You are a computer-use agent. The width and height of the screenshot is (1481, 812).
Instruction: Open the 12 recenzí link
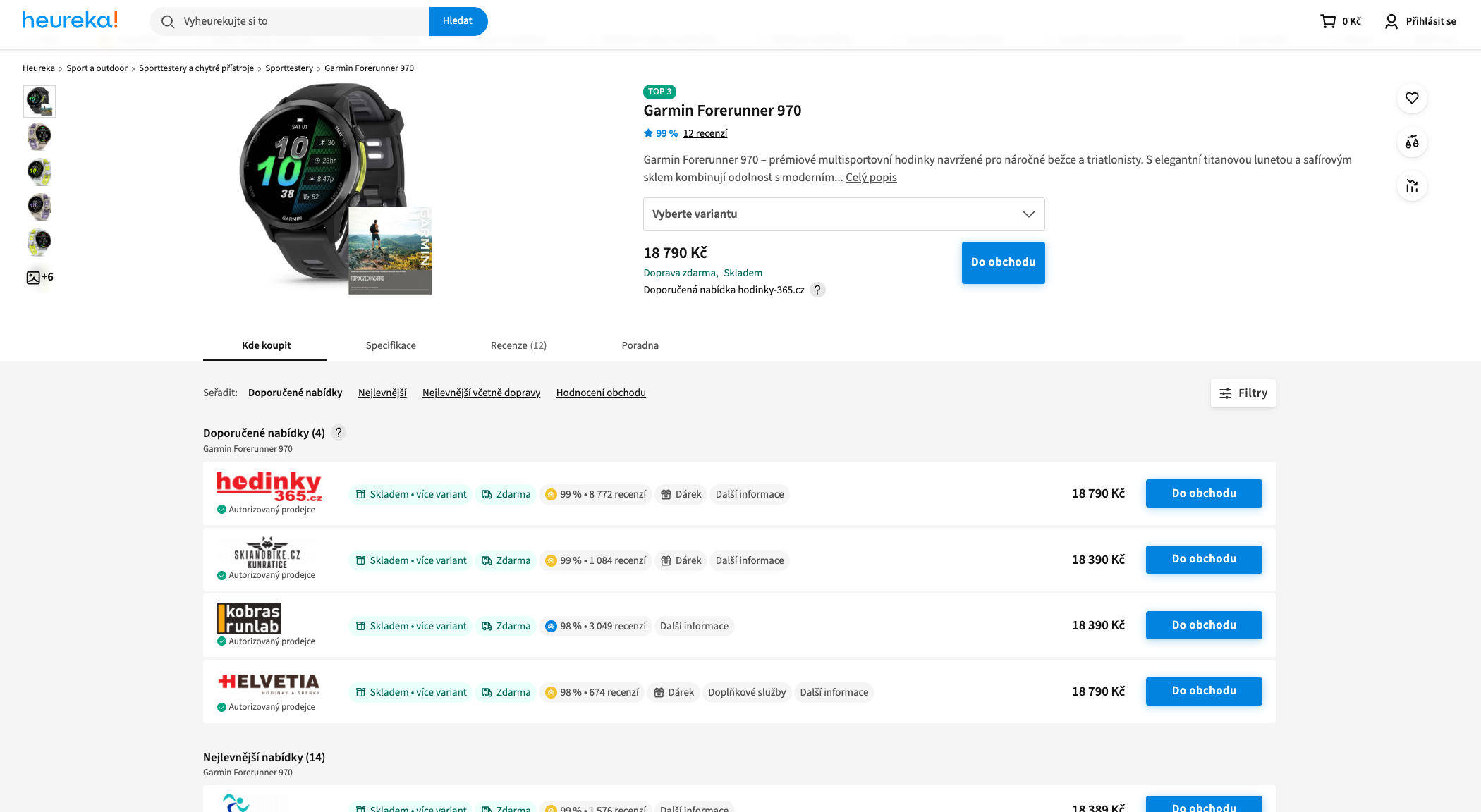(x=705, y=133)
